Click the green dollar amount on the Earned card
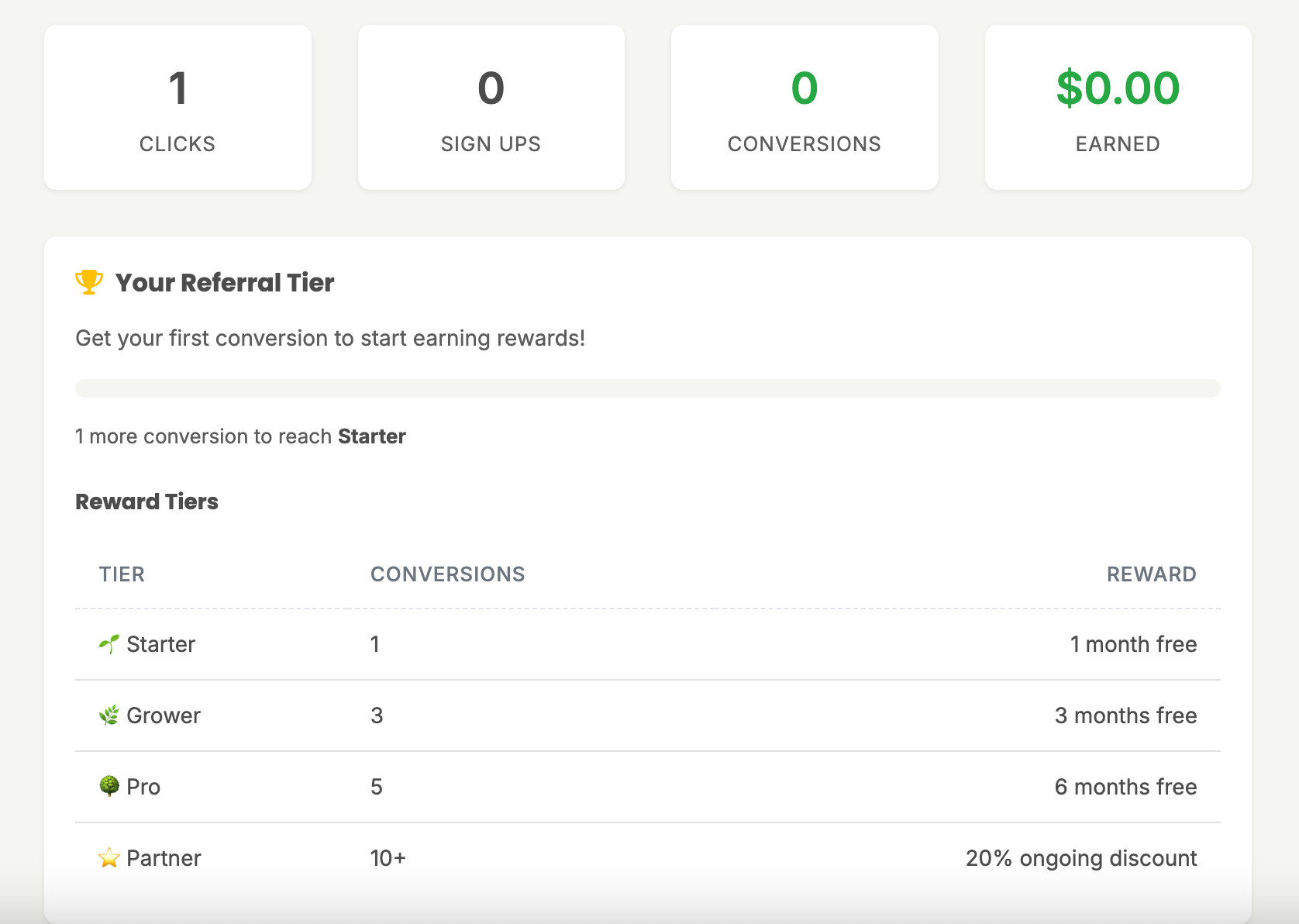The image size is (1299, 924). coord(1118,88)
